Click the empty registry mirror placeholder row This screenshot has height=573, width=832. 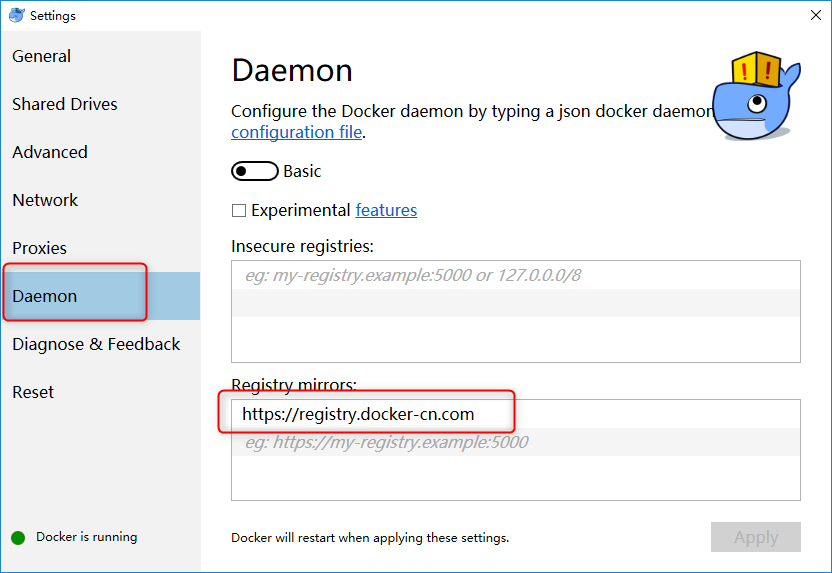516,442
